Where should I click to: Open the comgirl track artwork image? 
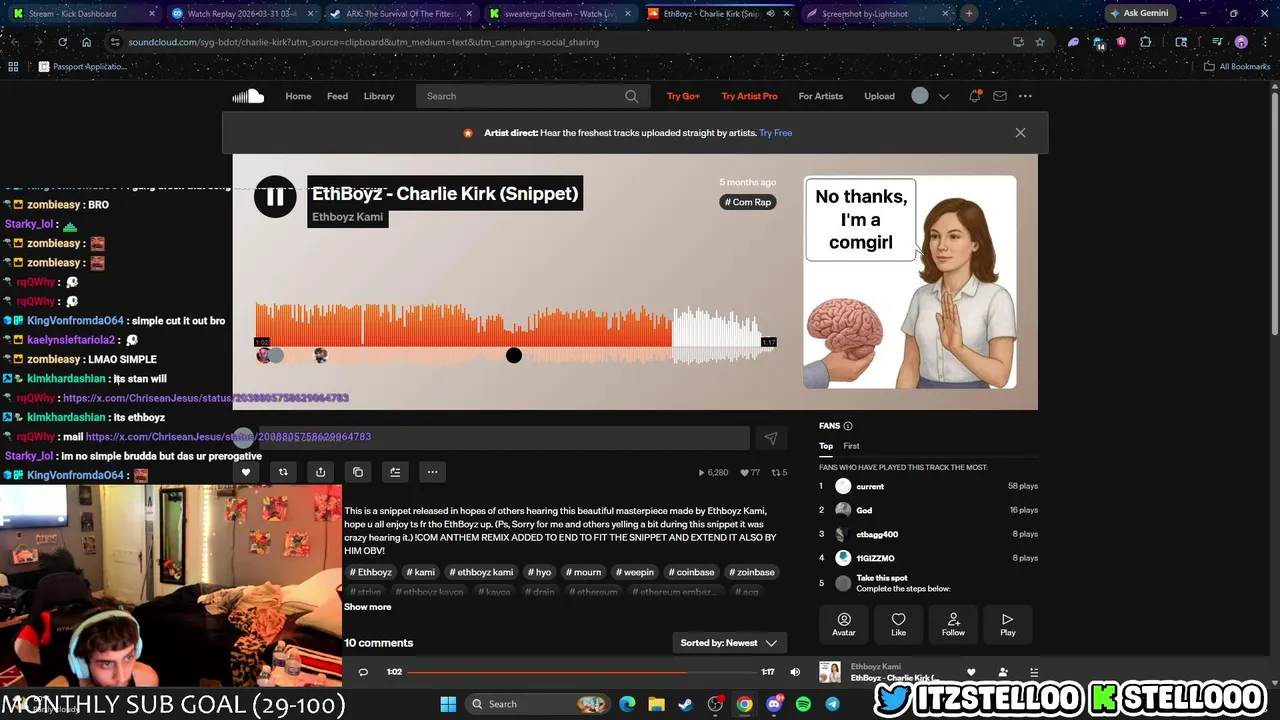(x=910, y=282)
